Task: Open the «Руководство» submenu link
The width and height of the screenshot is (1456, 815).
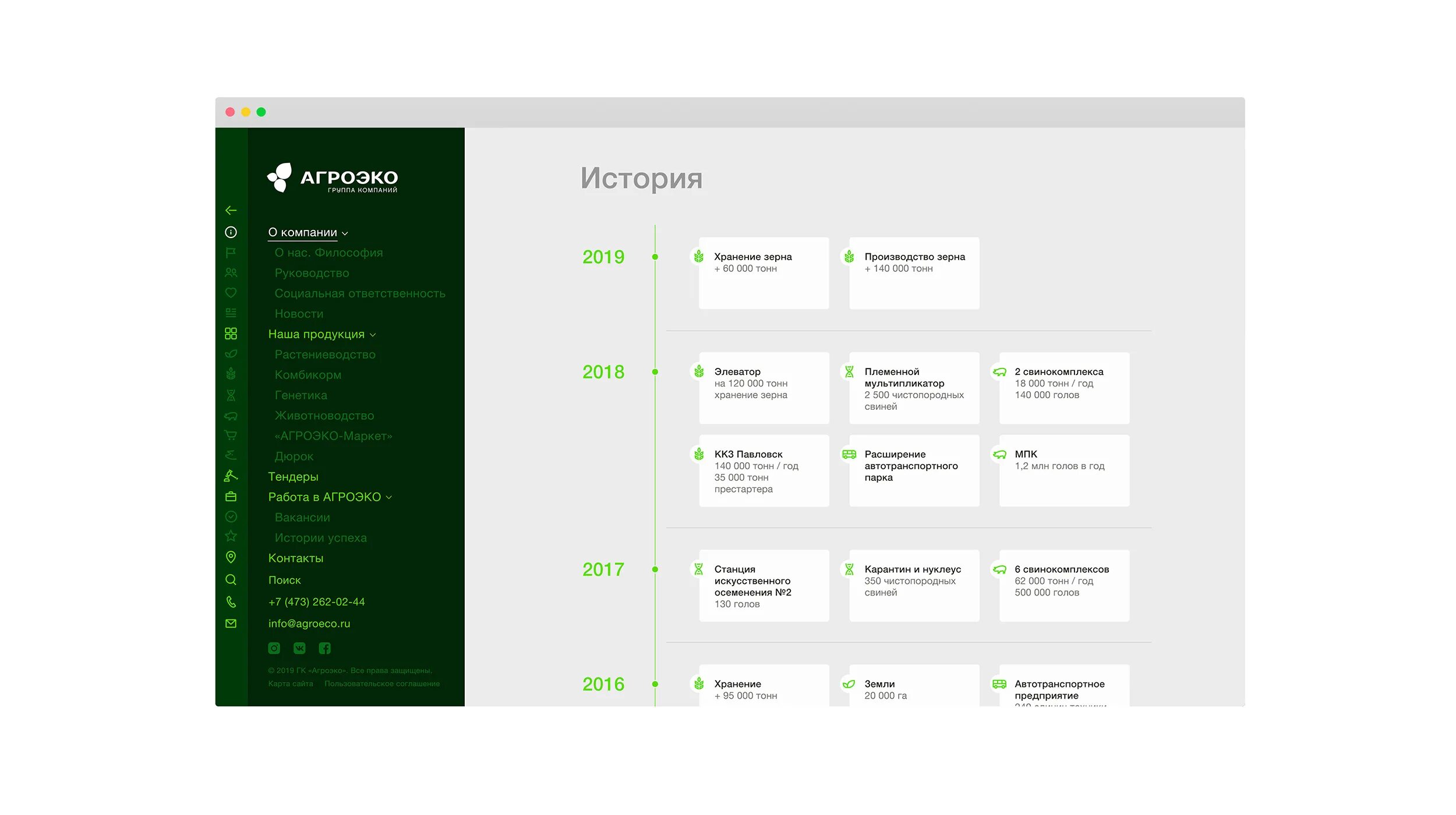Action: [312, 273]
